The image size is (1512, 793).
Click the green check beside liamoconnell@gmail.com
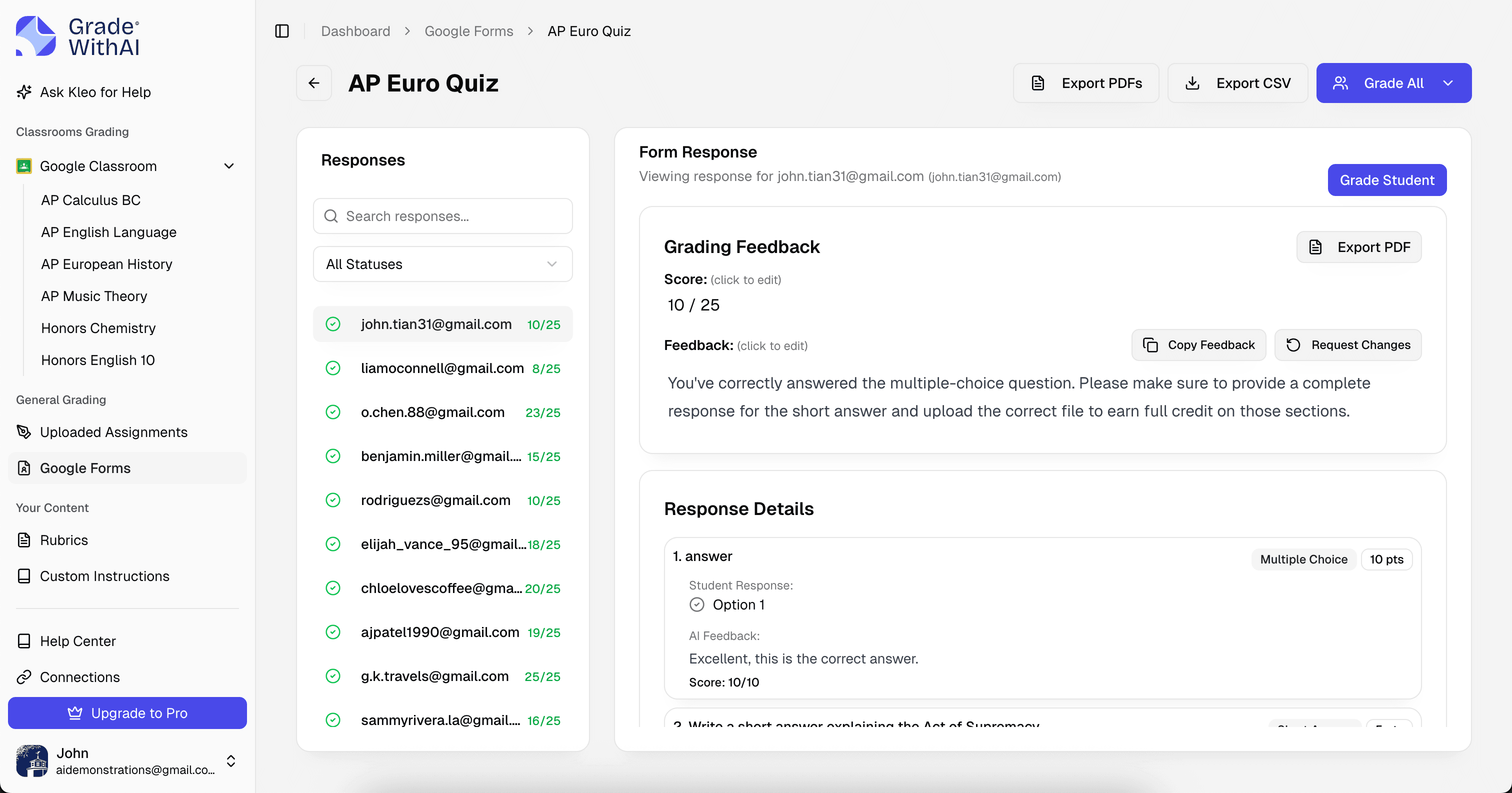pos(333,368)
